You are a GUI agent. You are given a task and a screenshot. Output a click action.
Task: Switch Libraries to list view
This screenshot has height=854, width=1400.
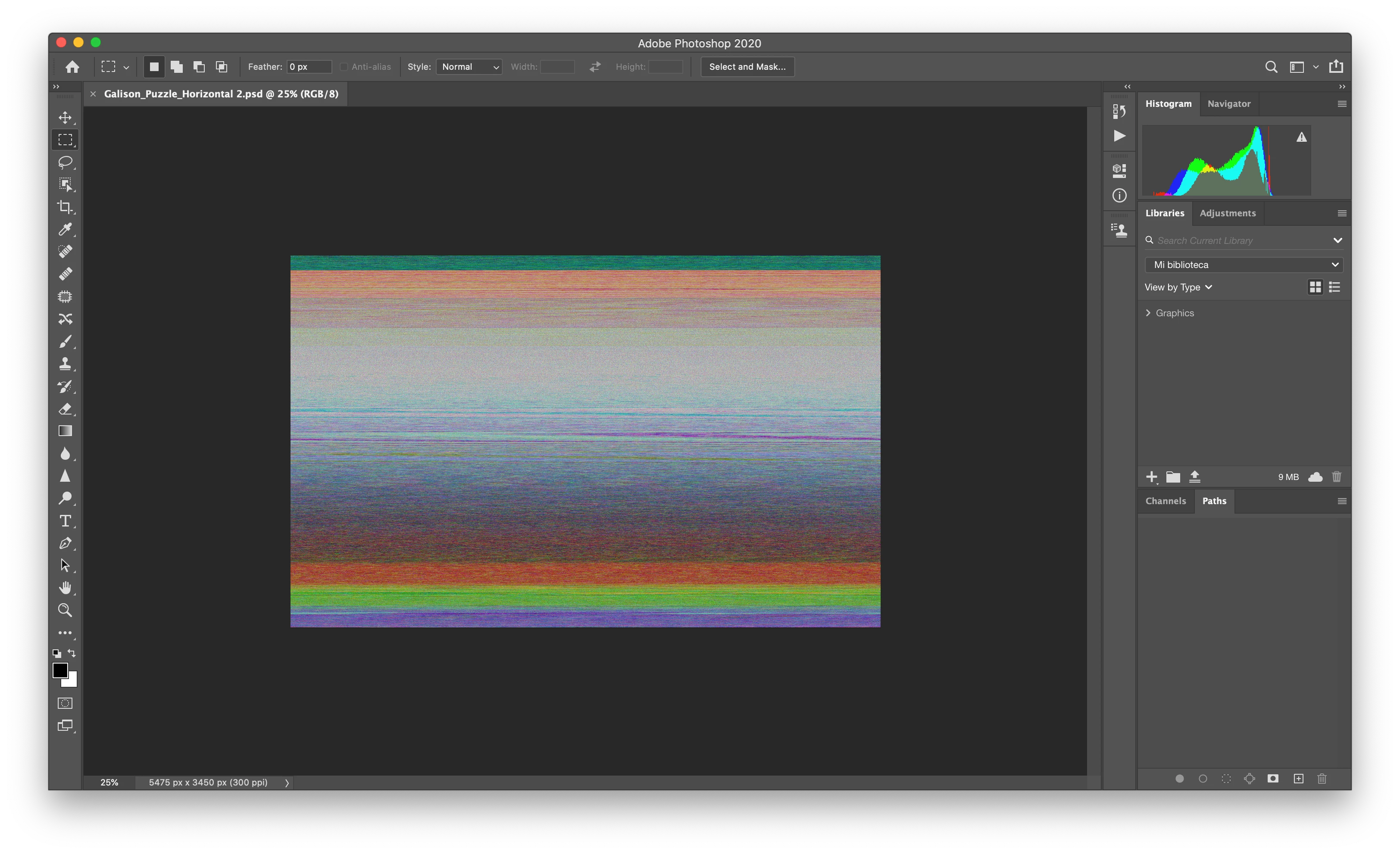click(x=1334, y=287)
